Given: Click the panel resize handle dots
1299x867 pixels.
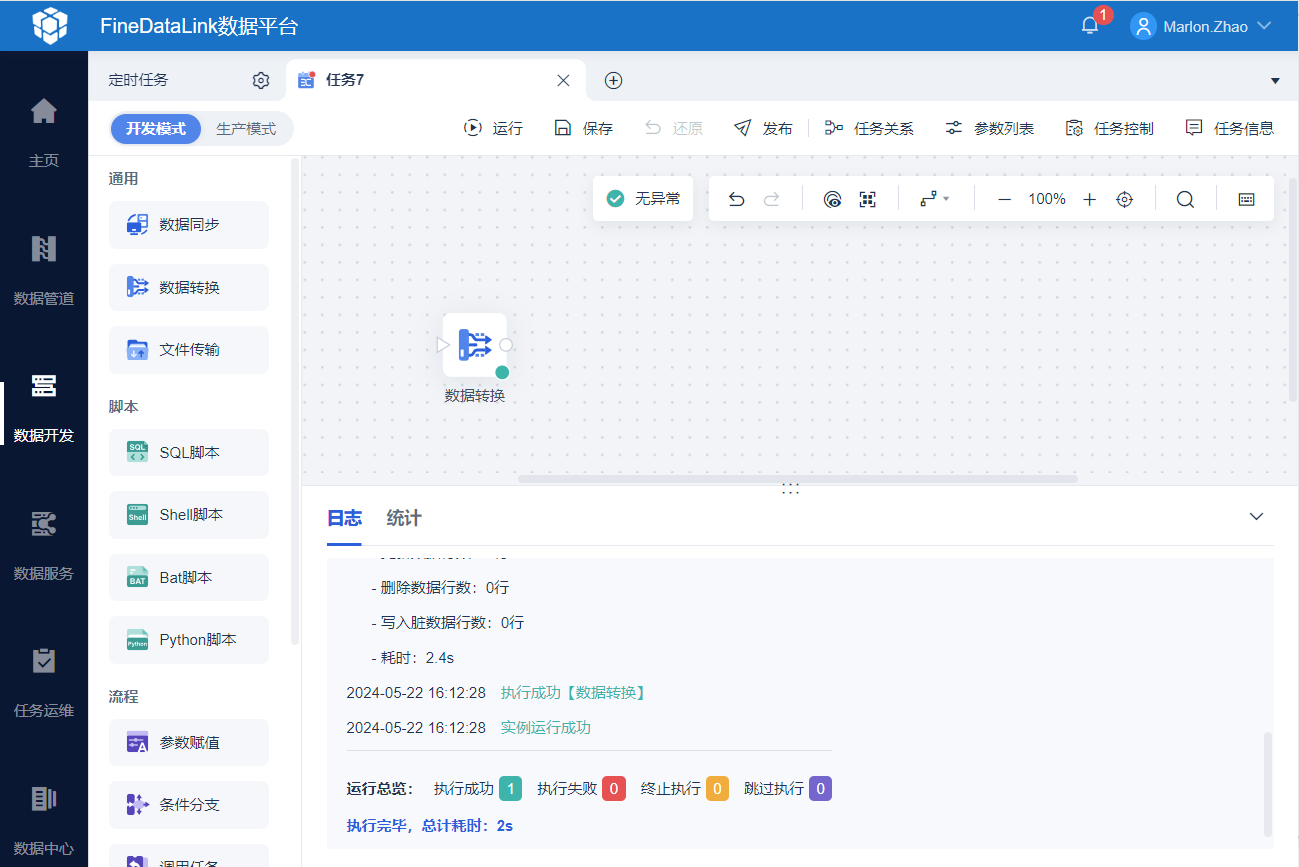Looking at the screenshot, I should tap(790, 488).
